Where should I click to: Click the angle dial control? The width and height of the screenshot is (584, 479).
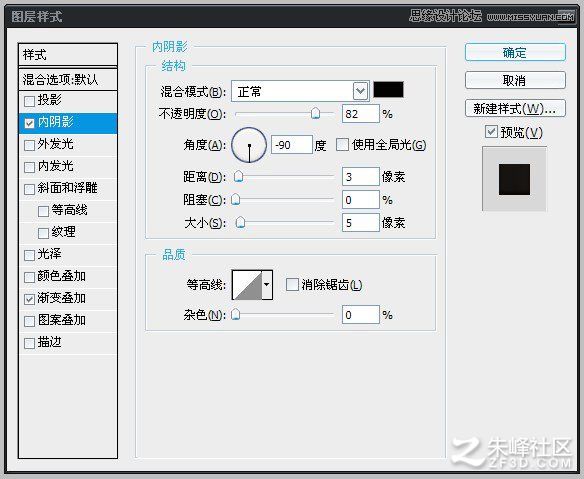(x=249, y=145)
